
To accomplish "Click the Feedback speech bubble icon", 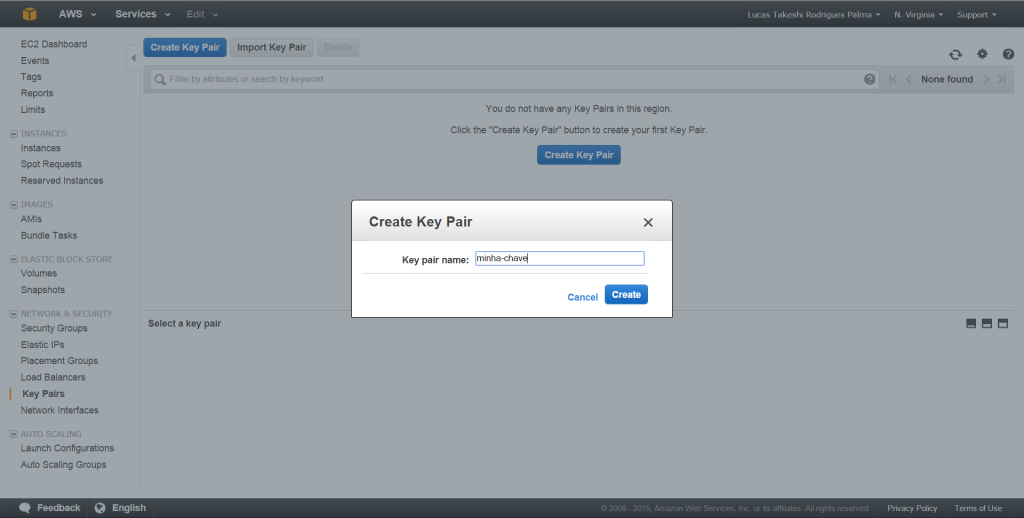I will tap(25, 508).
